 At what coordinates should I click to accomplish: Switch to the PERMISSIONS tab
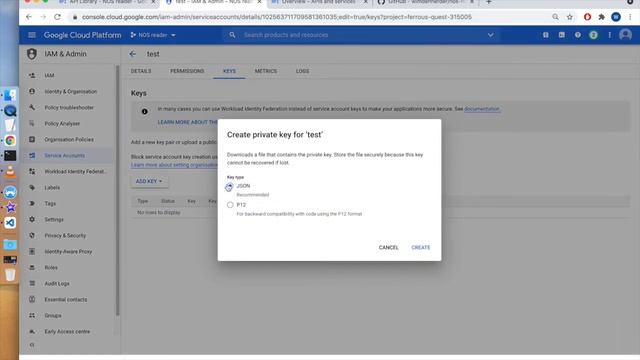pos(187,71)
